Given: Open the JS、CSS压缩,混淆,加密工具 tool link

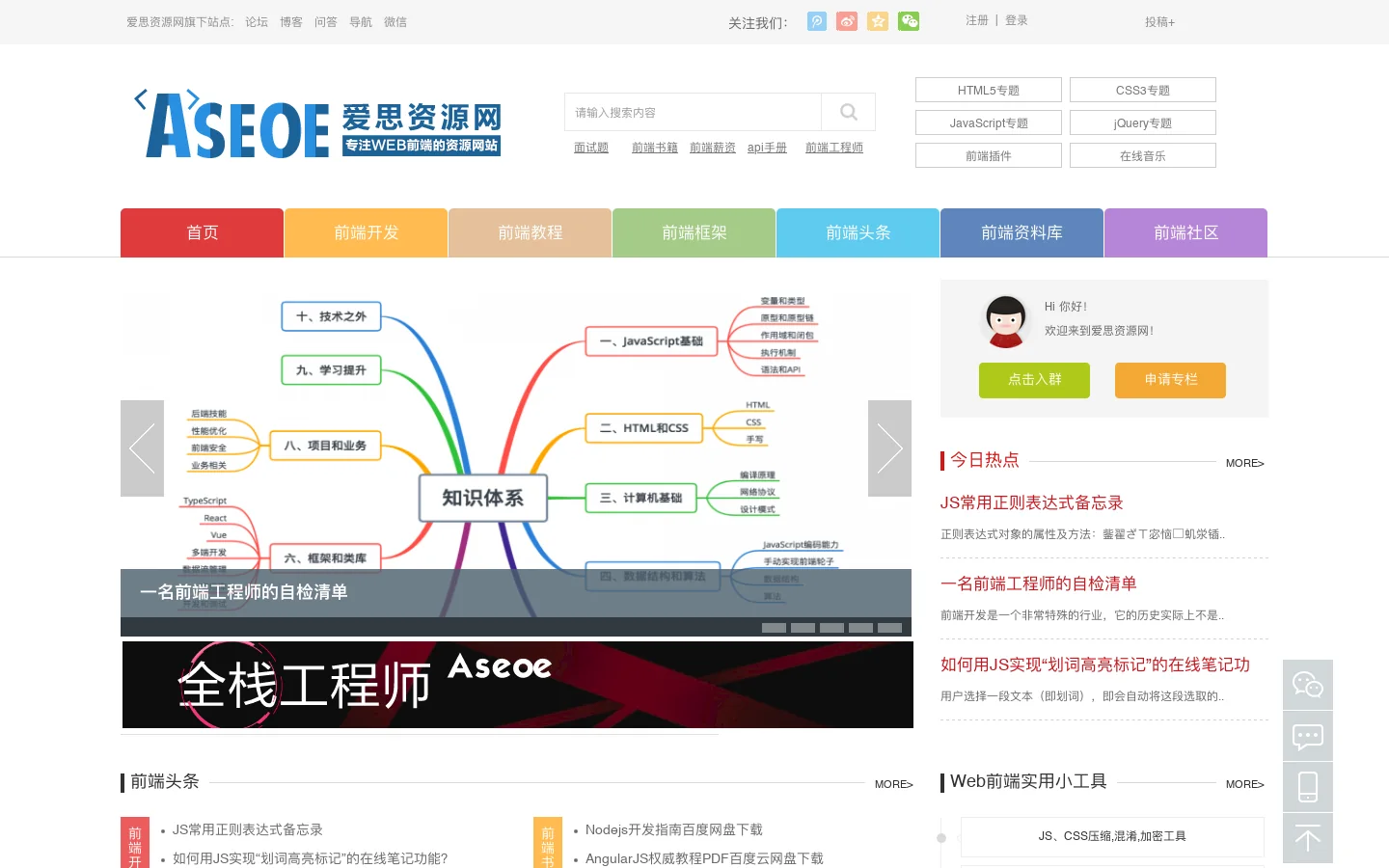Looking at the screenshot, I should pos(1112,836).
